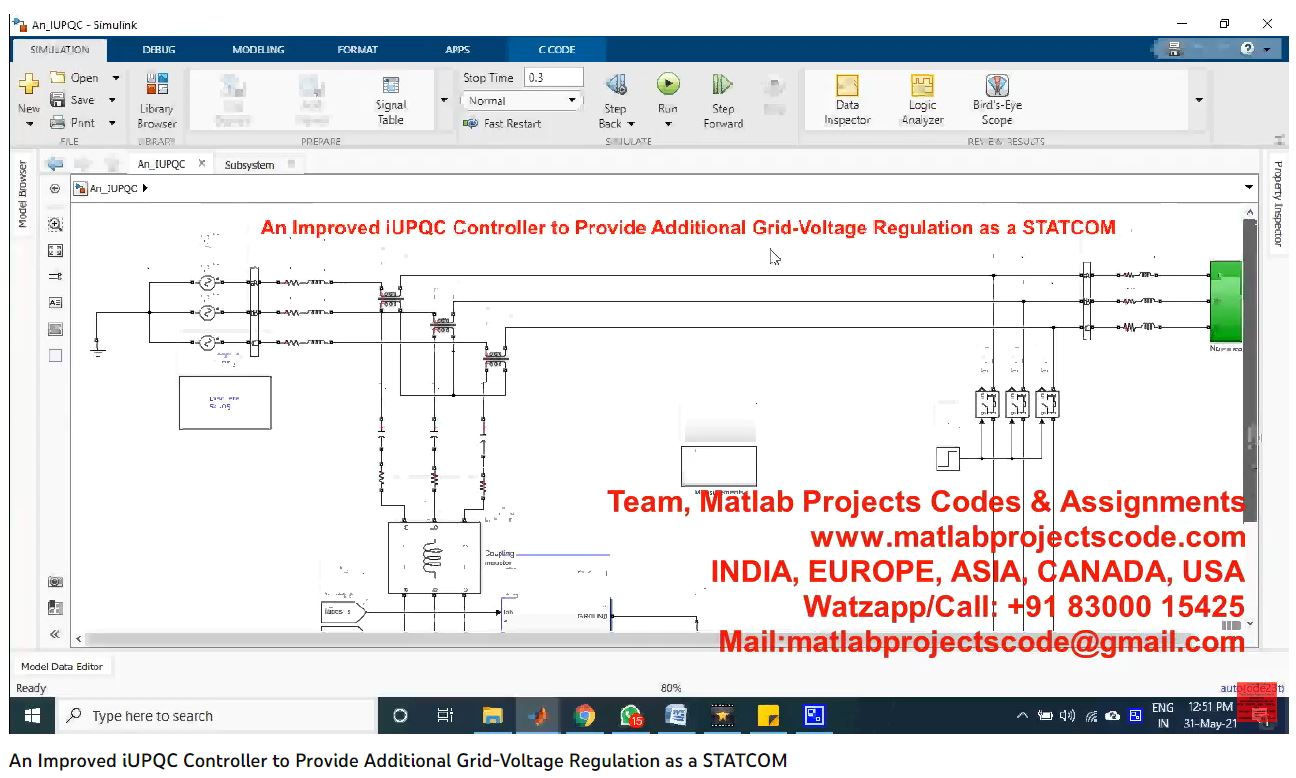Open the Model Data Editor panel

(x=62, y=666)
